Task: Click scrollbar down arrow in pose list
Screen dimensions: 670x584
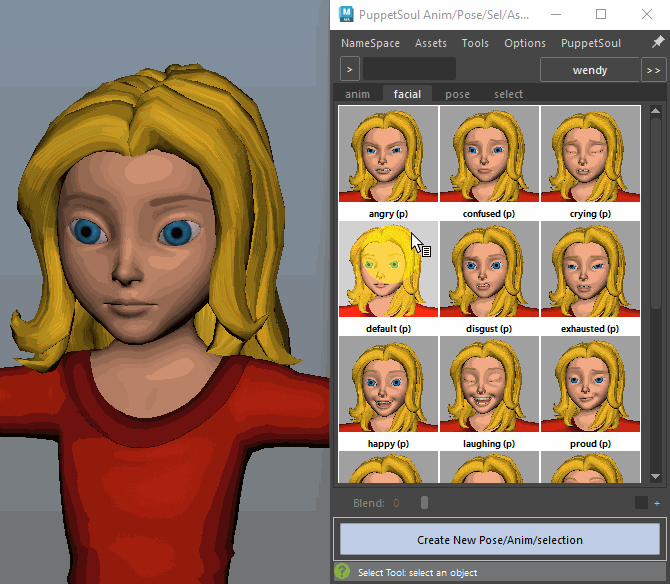Action: click(655, 476)
